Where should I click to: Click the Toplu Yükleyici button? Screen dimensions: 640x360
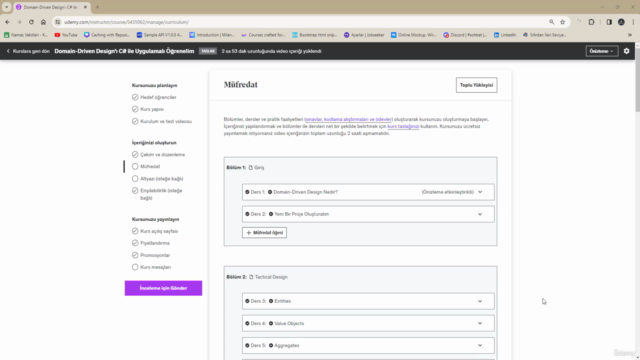[x=476, y=85]
